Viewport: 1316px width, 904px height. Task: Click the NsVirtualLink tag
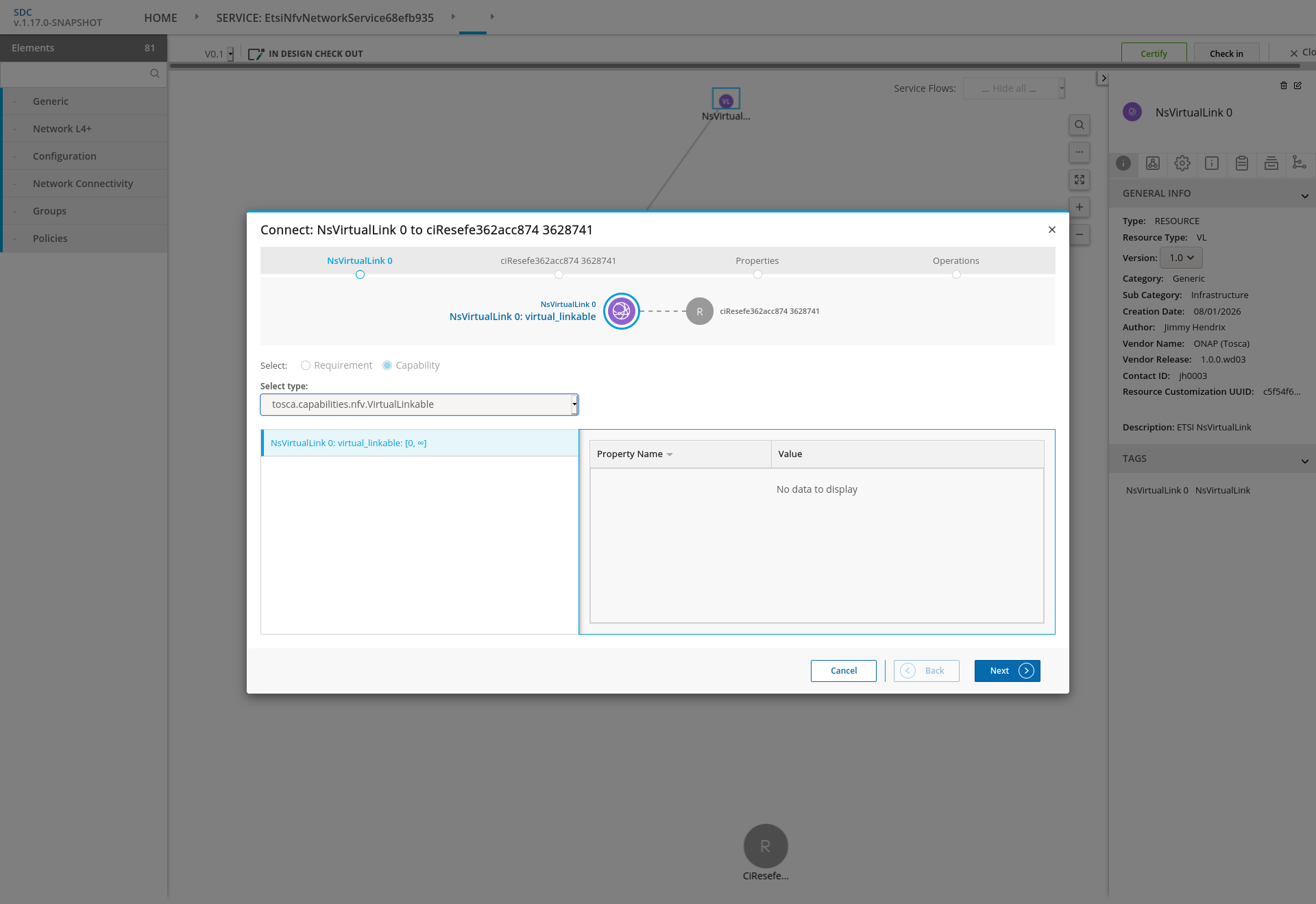coord(1223,491)
